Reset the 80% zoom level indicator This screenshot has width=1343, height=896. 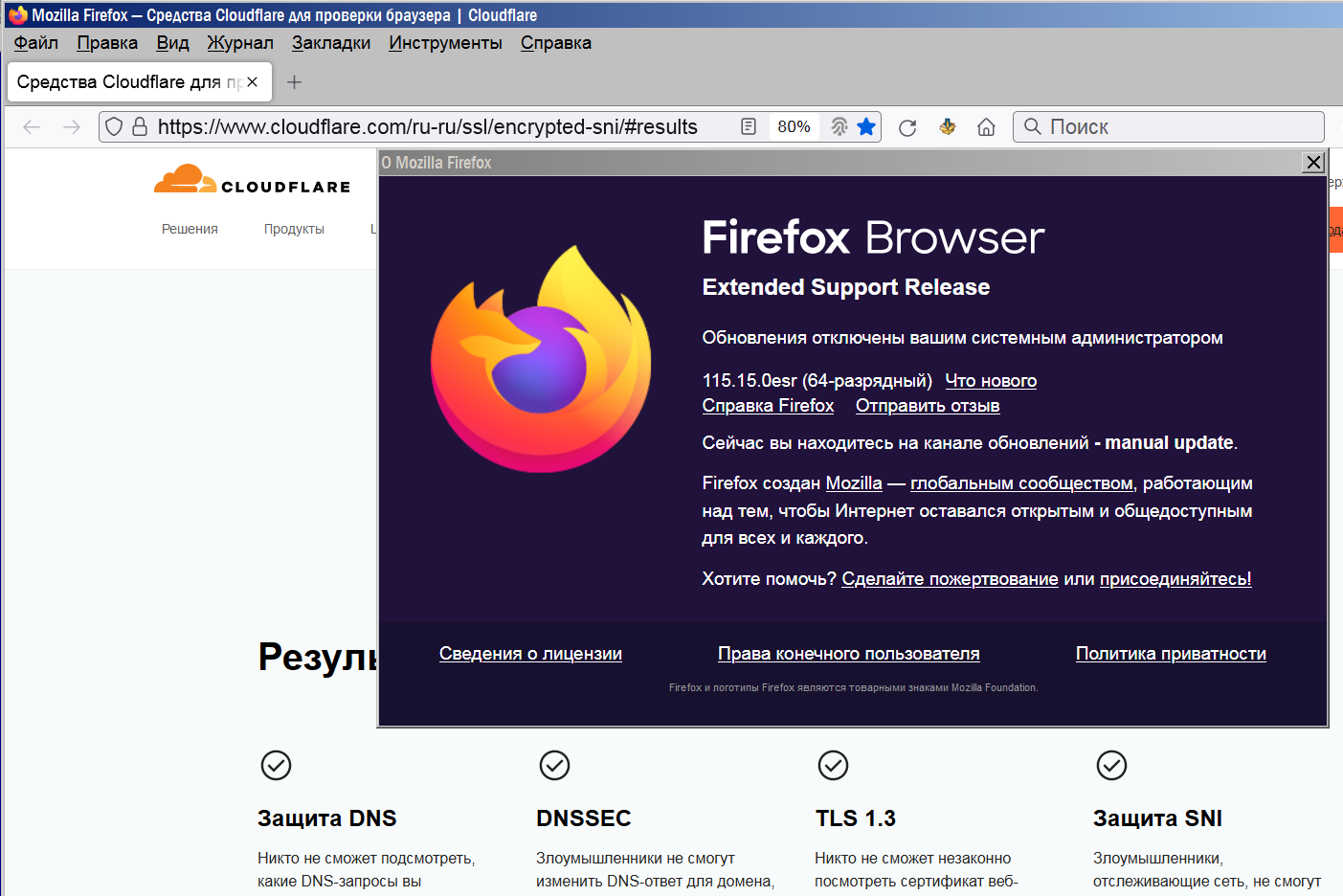click(x=794, y=126)
